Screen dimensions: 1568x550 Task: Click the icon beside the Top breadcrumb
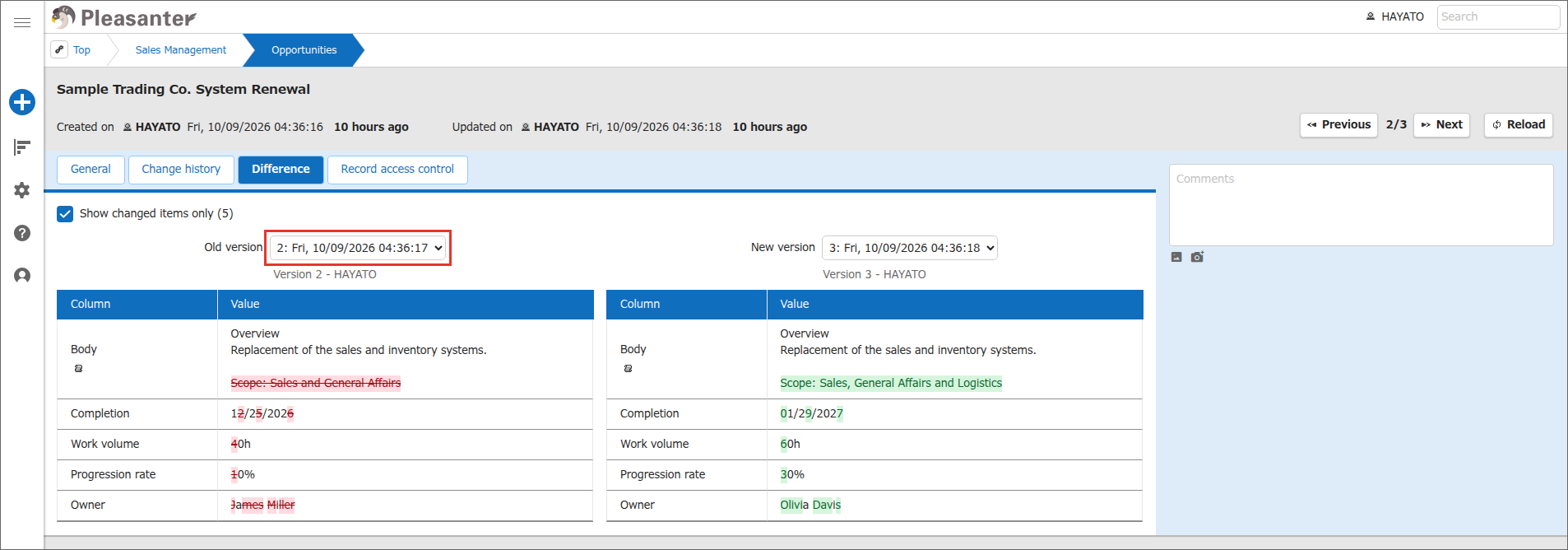click(59, 49)
